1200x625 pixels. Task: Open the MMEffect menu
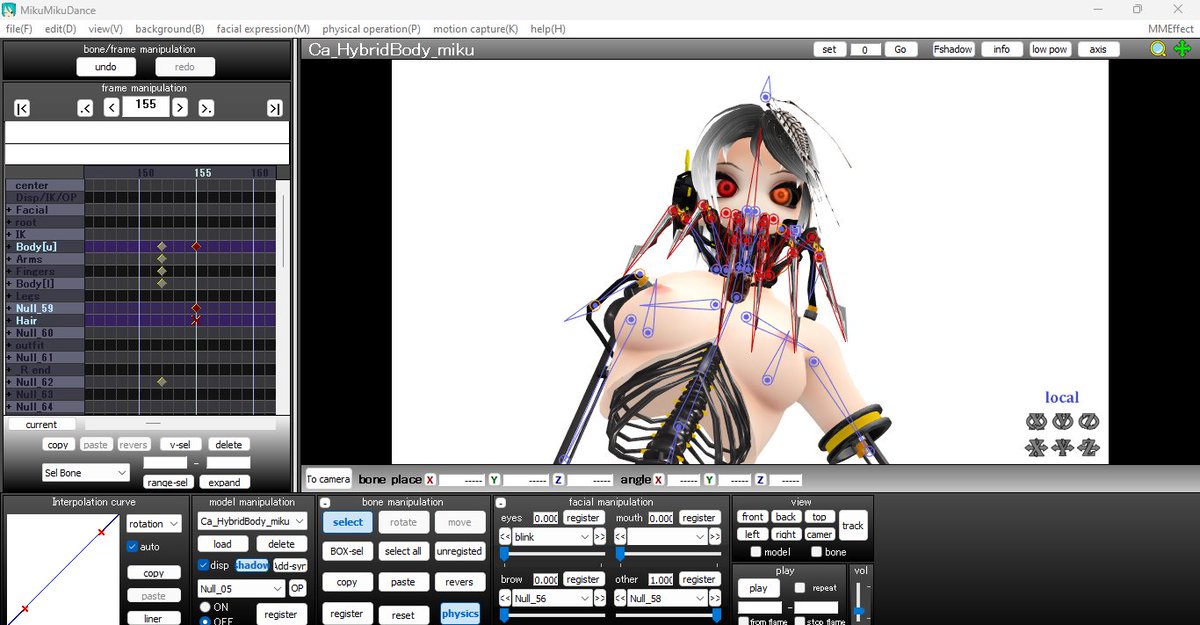coord(1170,29)
